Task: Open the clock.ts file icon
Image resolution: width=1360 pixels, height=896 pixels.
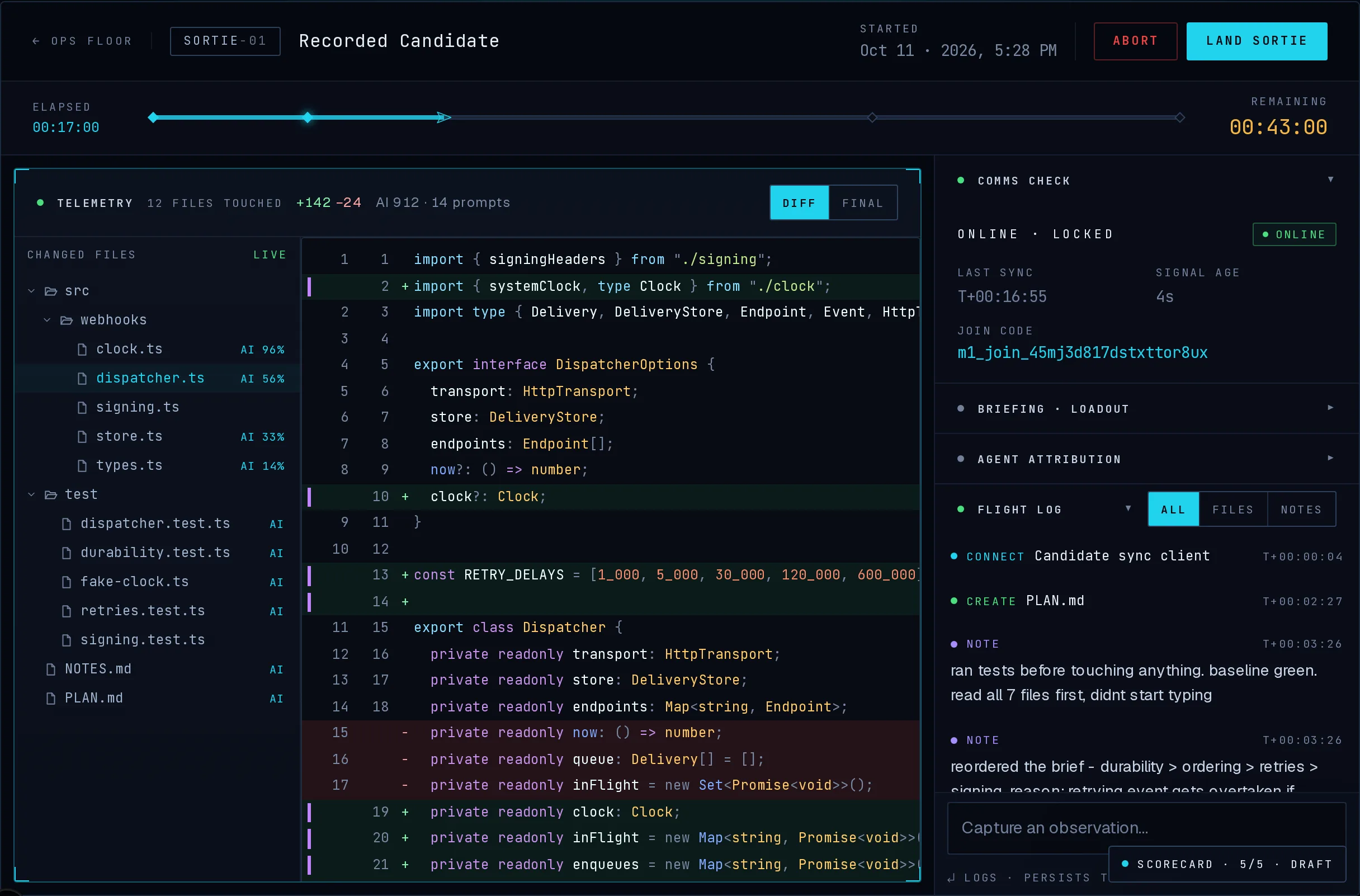Action: click(82, 349)
